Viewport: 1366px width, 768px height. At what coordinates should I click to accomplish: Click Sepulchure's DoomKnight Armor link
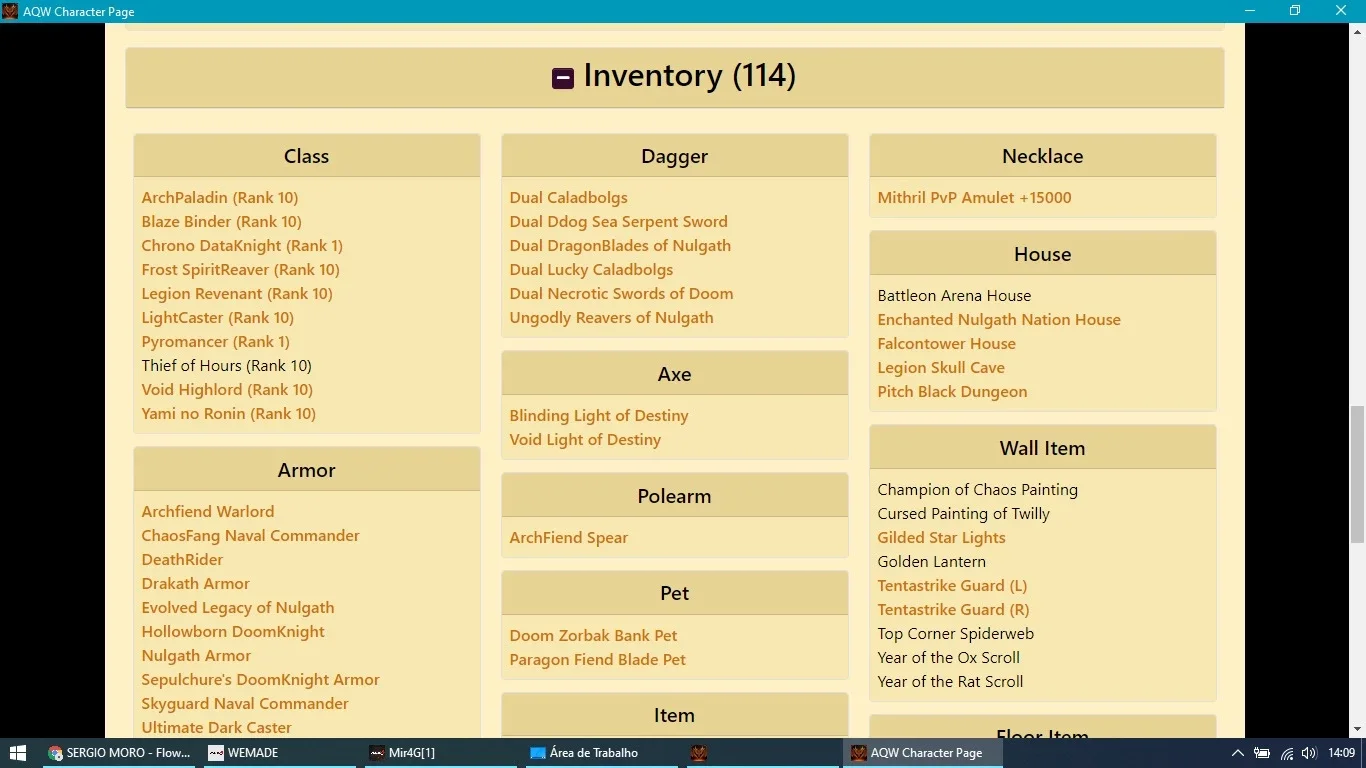[260, 680]
